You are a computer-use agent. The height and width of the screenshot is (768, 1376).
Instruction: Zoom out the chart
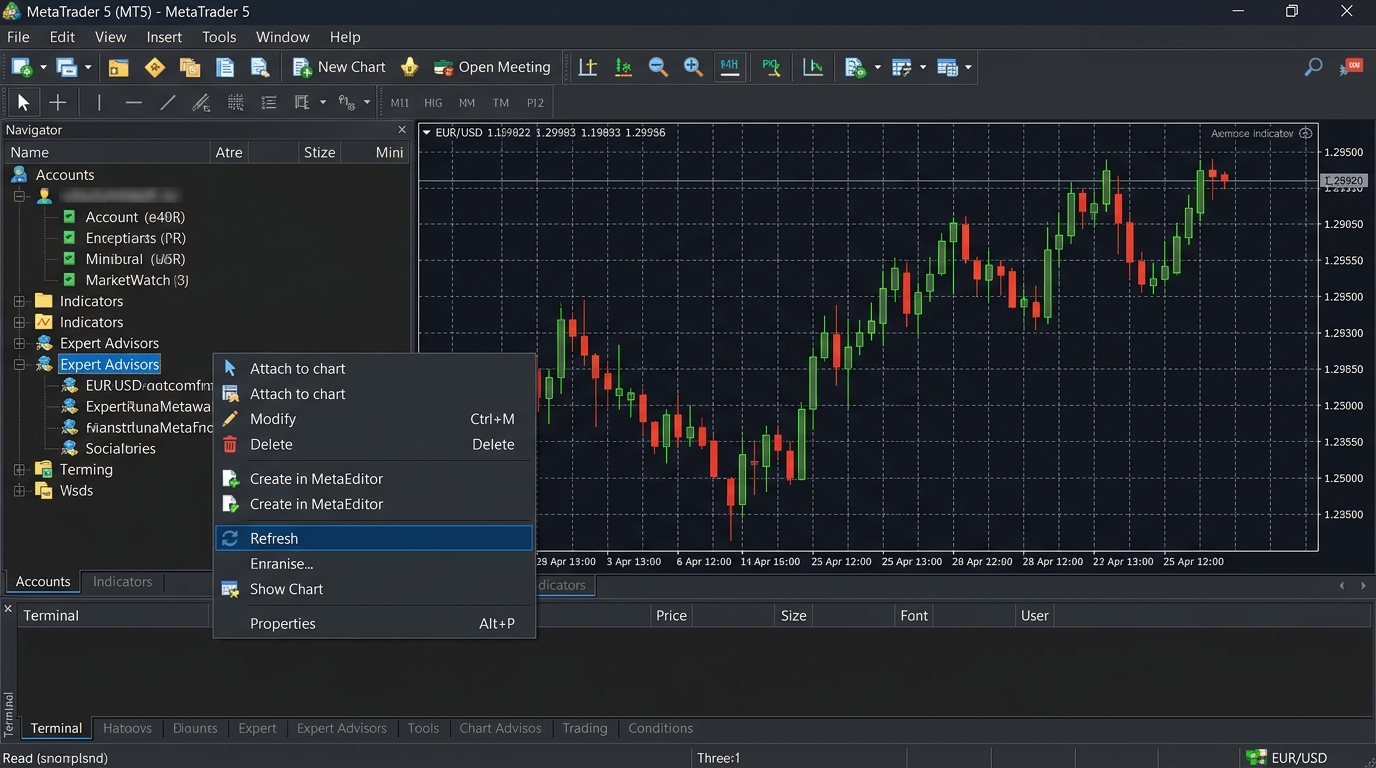click(658, 67)
